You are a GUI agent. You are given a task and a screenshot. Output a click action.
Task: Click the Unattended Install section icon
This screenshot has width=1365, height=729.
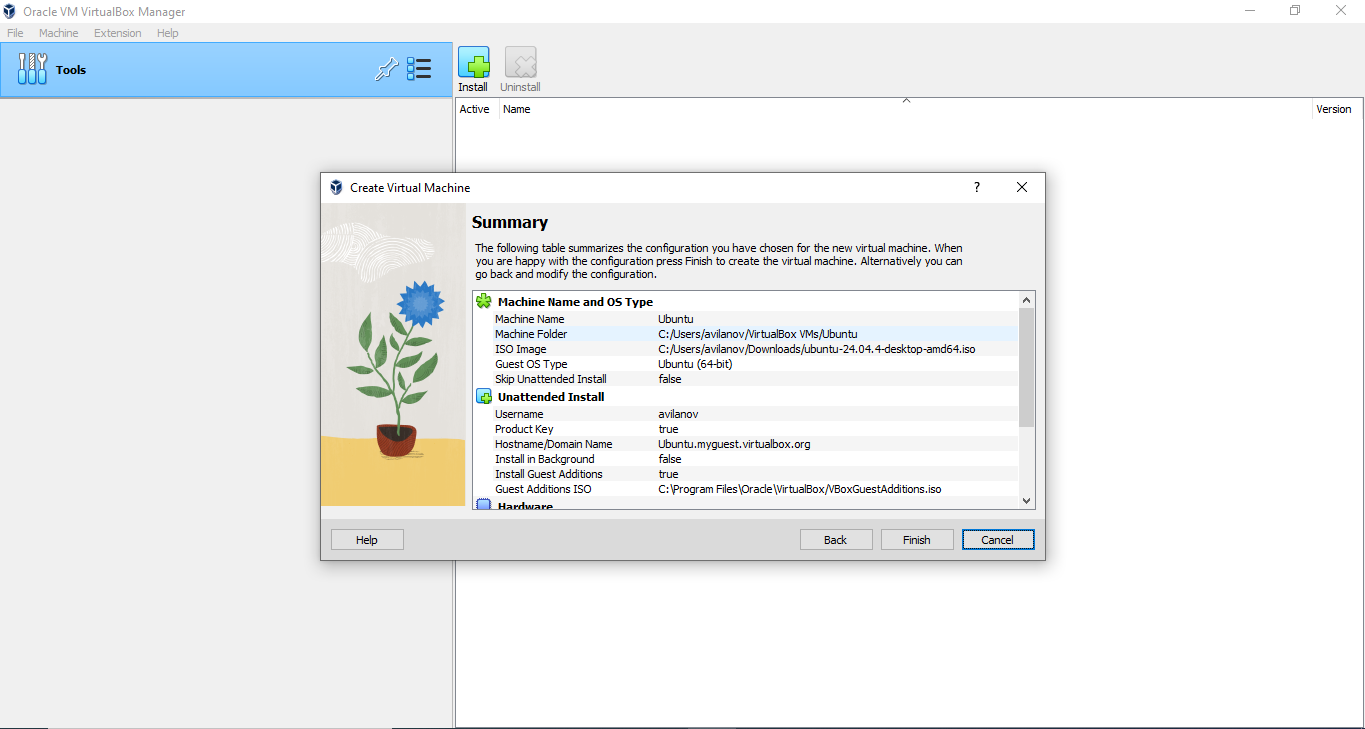coord(484,396)
